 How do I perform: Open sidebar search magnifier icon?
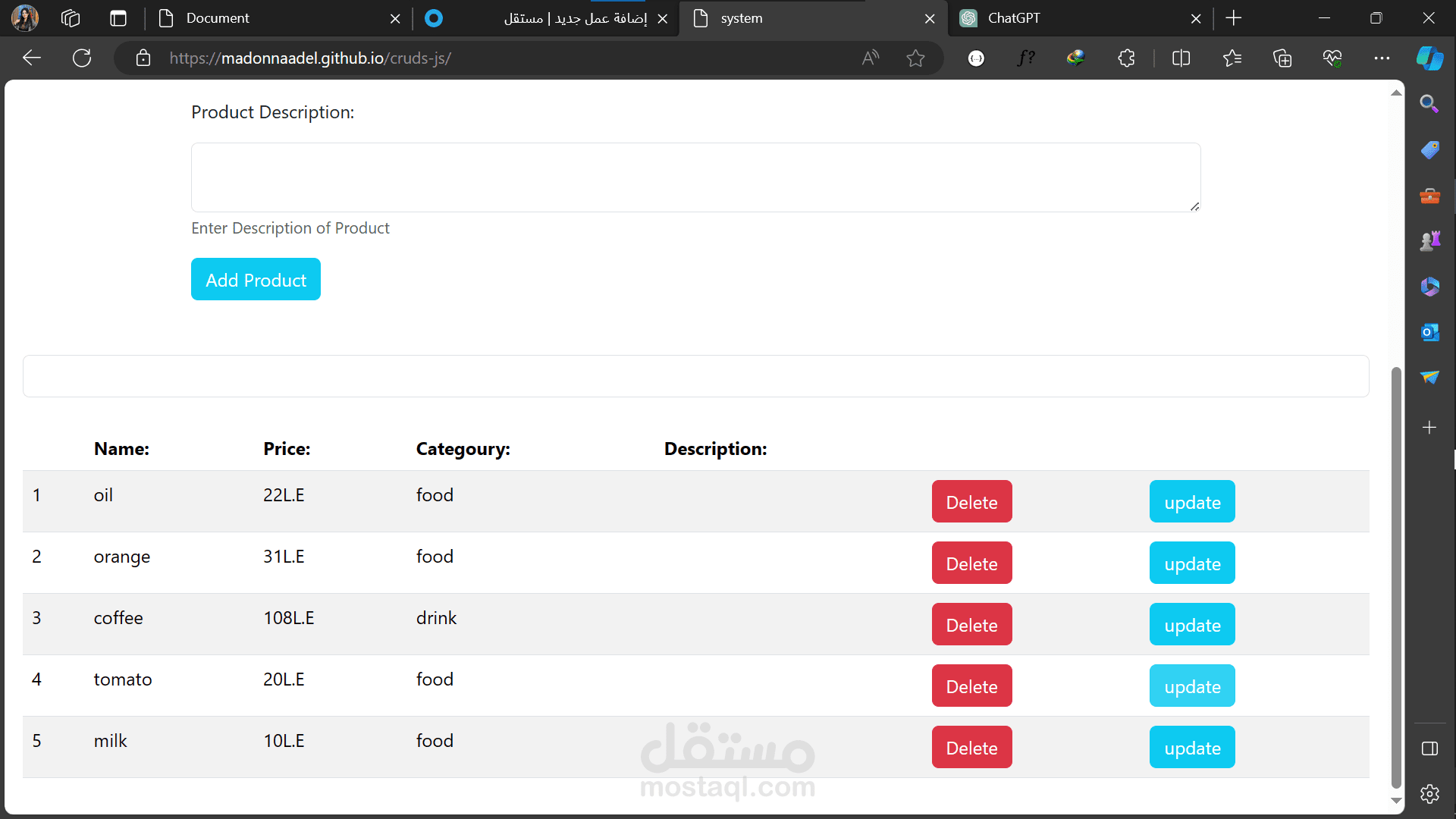click(x=1429, y=104)
